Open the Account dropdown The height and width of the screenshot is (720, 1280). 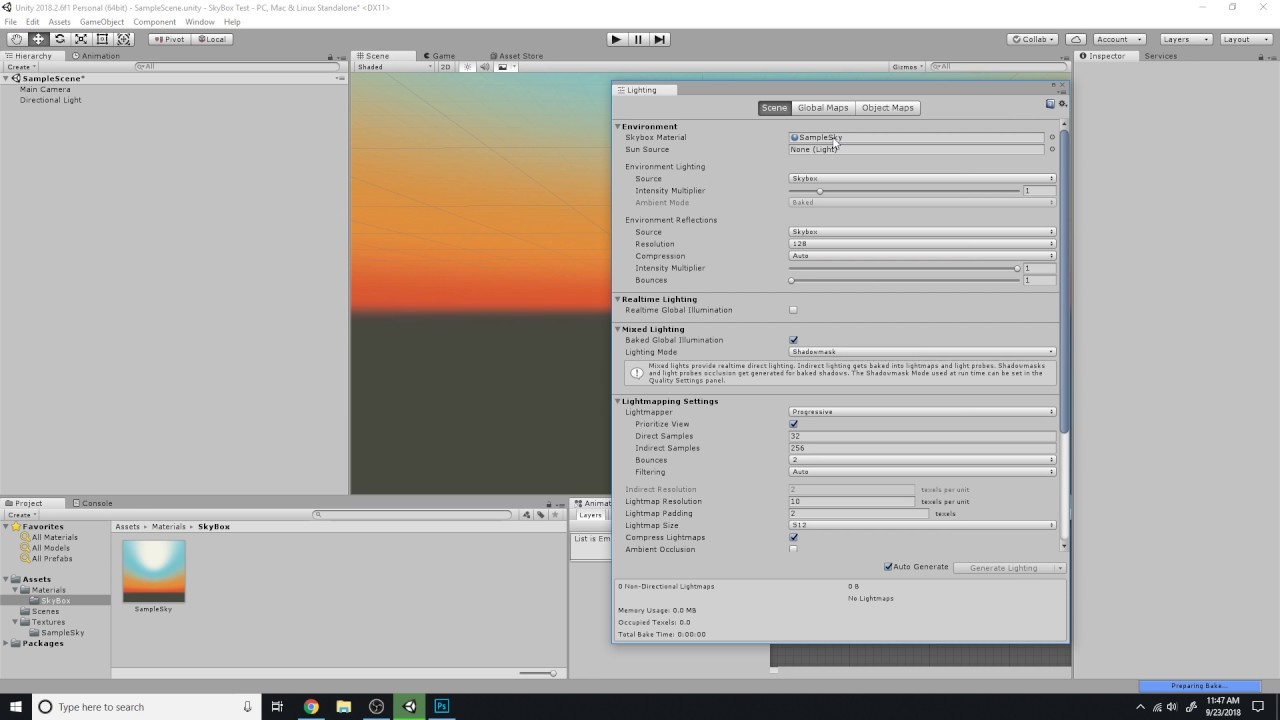click(1118, 39)
